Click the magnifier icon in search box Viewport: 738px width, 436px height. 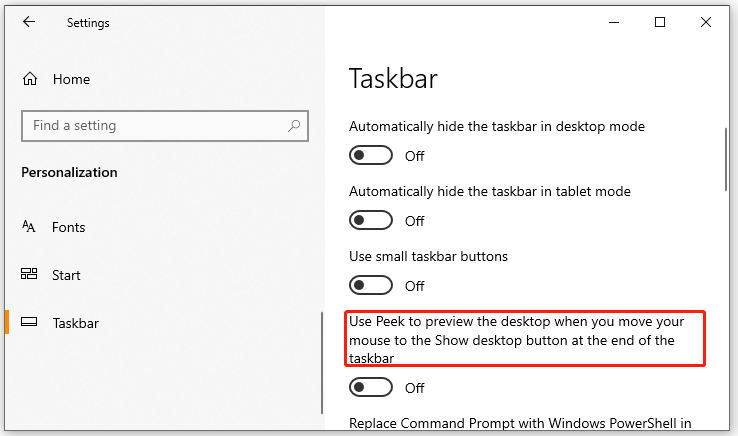(x=294, y=126)
